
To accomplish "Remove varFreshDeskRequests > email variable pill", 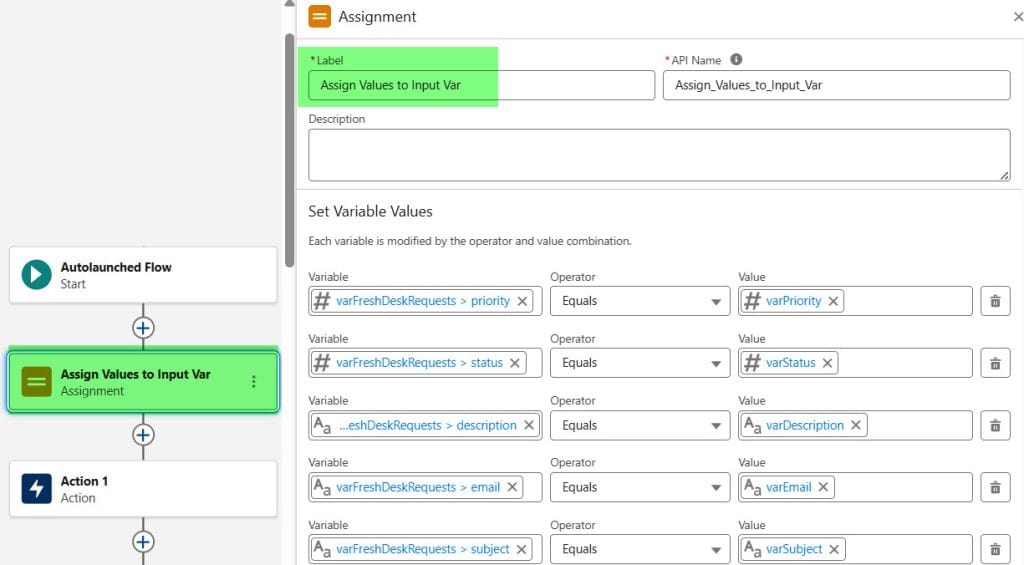I will 512,487.
